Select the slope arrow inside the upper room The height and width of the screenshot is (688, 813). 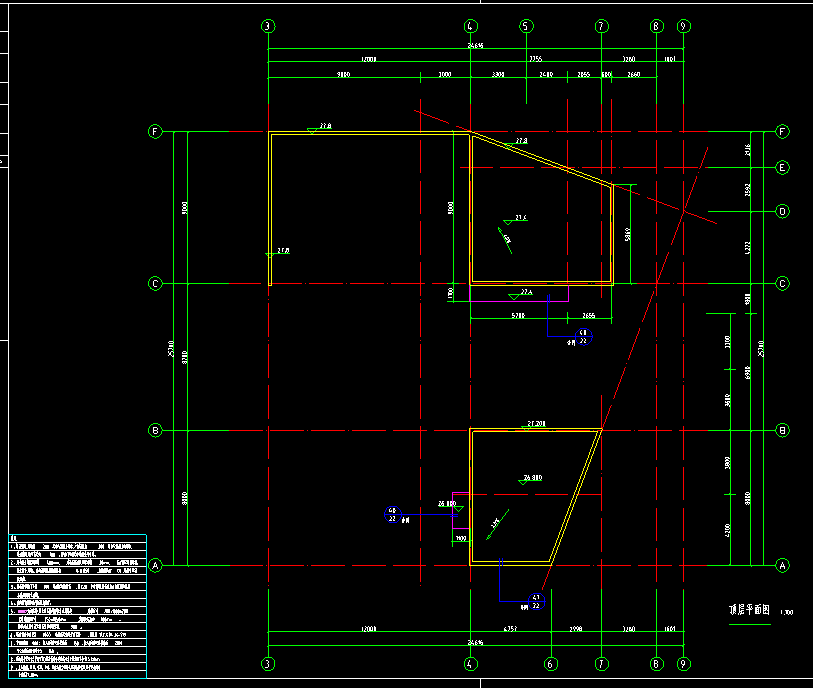[x=505, y=237]
